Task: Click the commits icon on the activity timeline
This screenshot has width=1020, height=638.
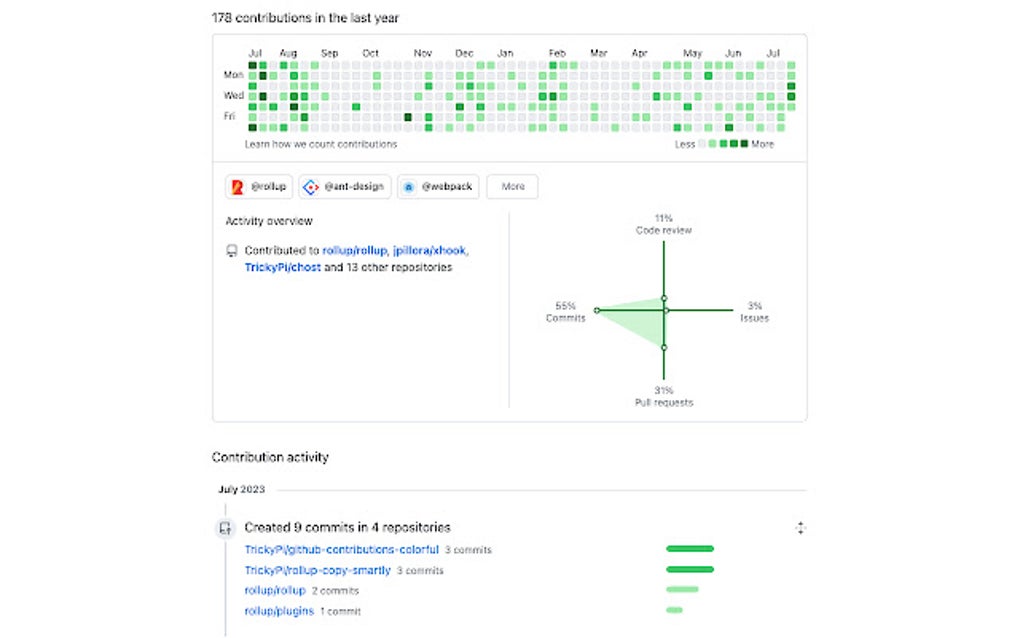Action: (226, 528)
